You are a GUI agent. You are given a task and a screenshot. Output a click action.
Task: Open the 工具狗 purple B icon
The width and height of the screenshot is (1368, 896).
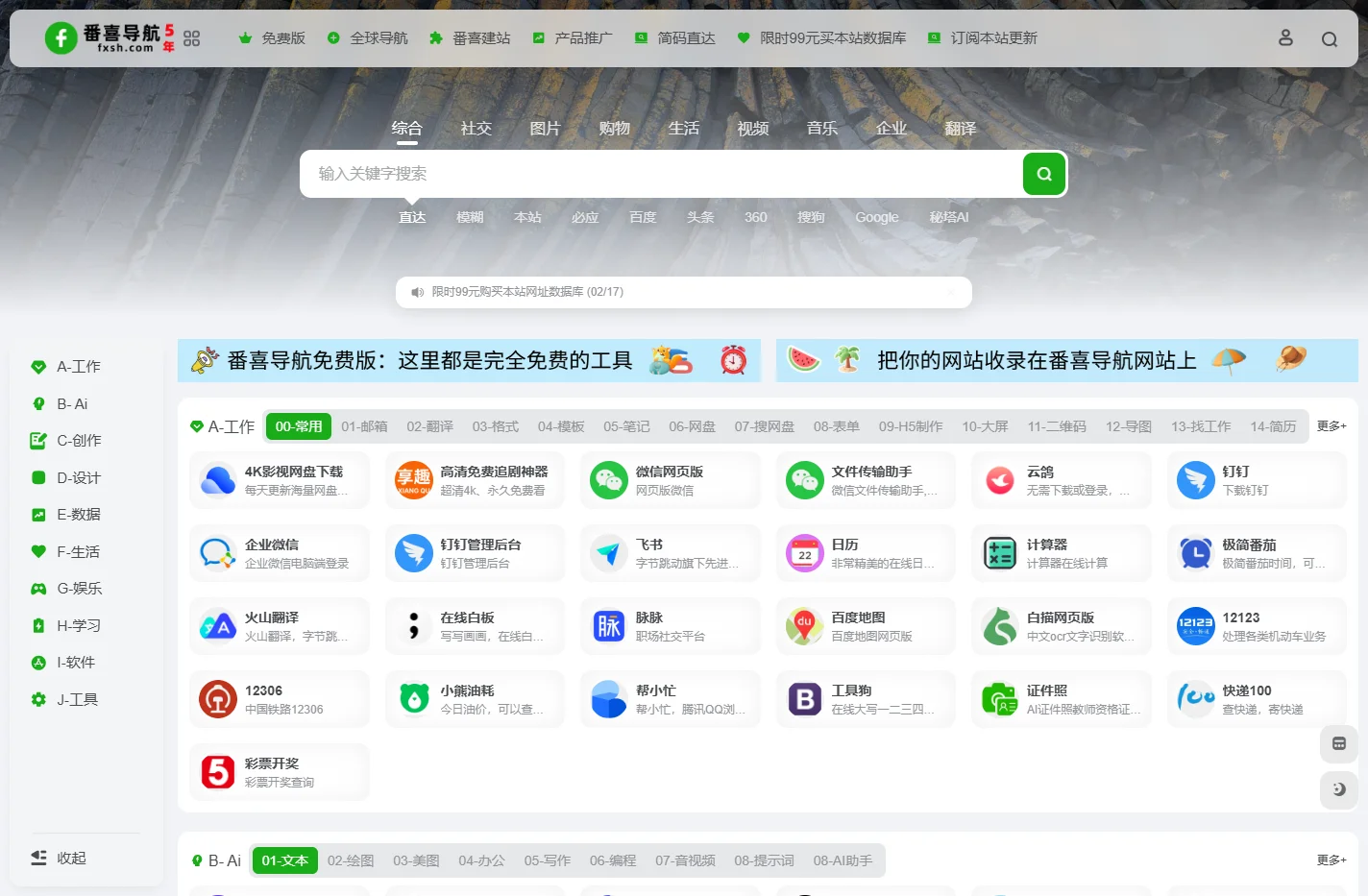point(805,699)
